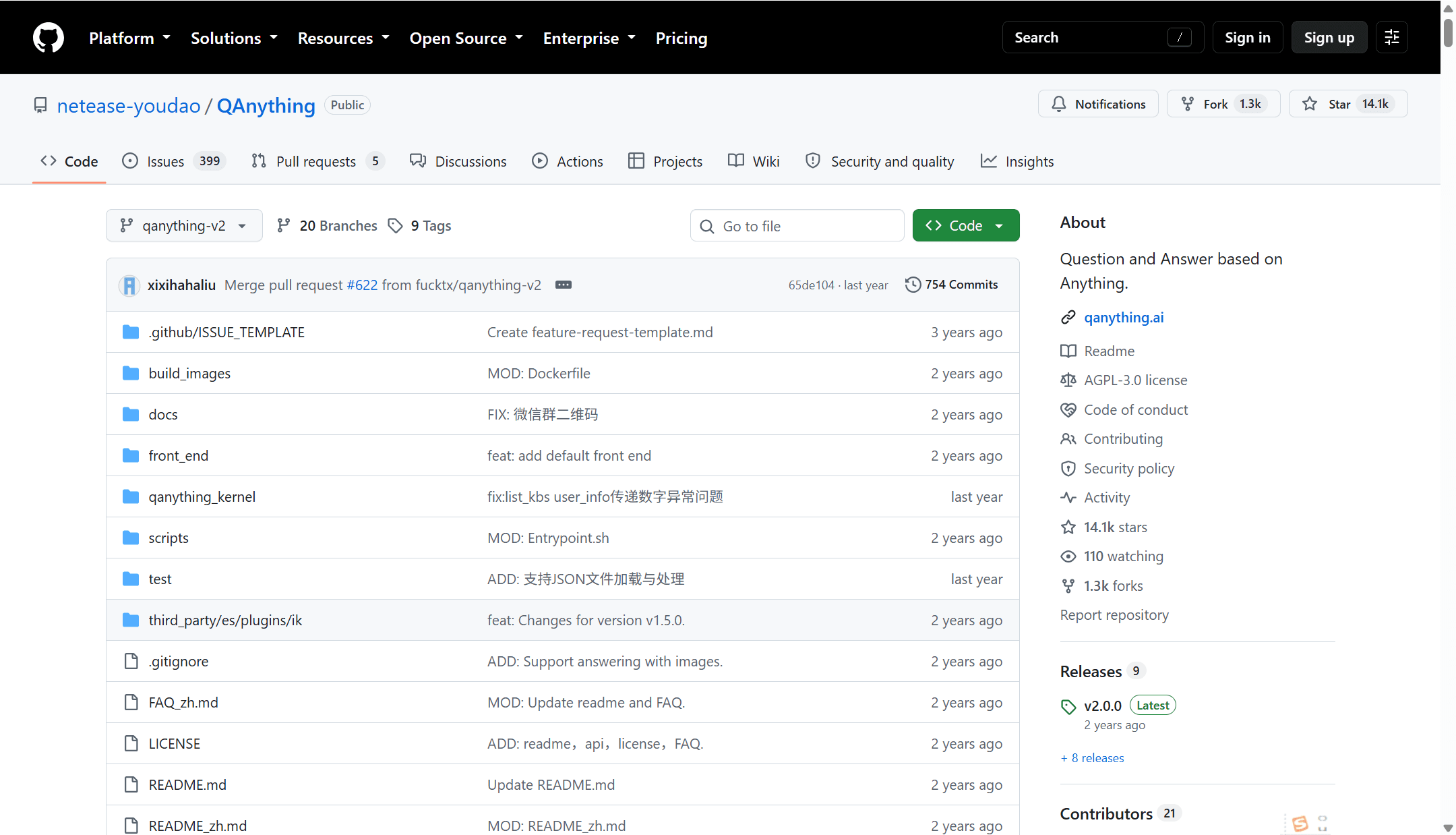Image resolution: width=1456 pixels, height=835 pixels.
Task: Fork the QAnything repository
Action: point(1223,104)
